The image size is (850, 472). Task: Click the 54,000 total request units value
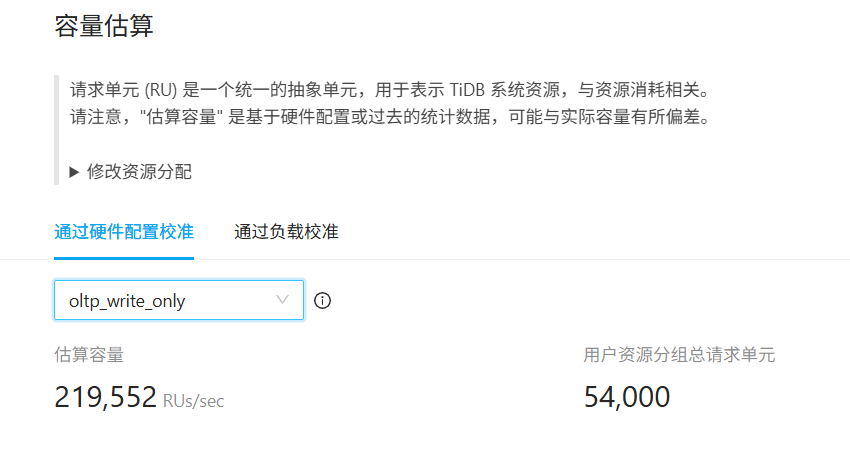coord(626,398)
